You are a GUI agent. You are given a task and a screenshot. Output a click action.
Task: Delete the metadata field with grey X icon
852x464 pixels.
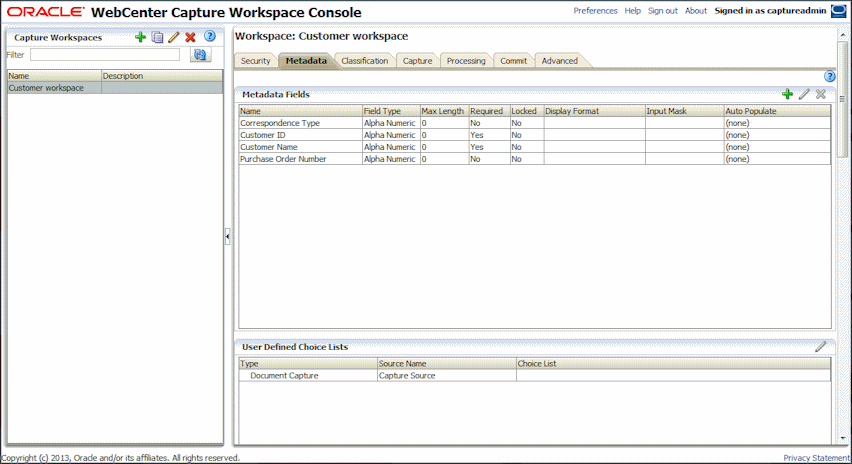click(x=821, y=94)
